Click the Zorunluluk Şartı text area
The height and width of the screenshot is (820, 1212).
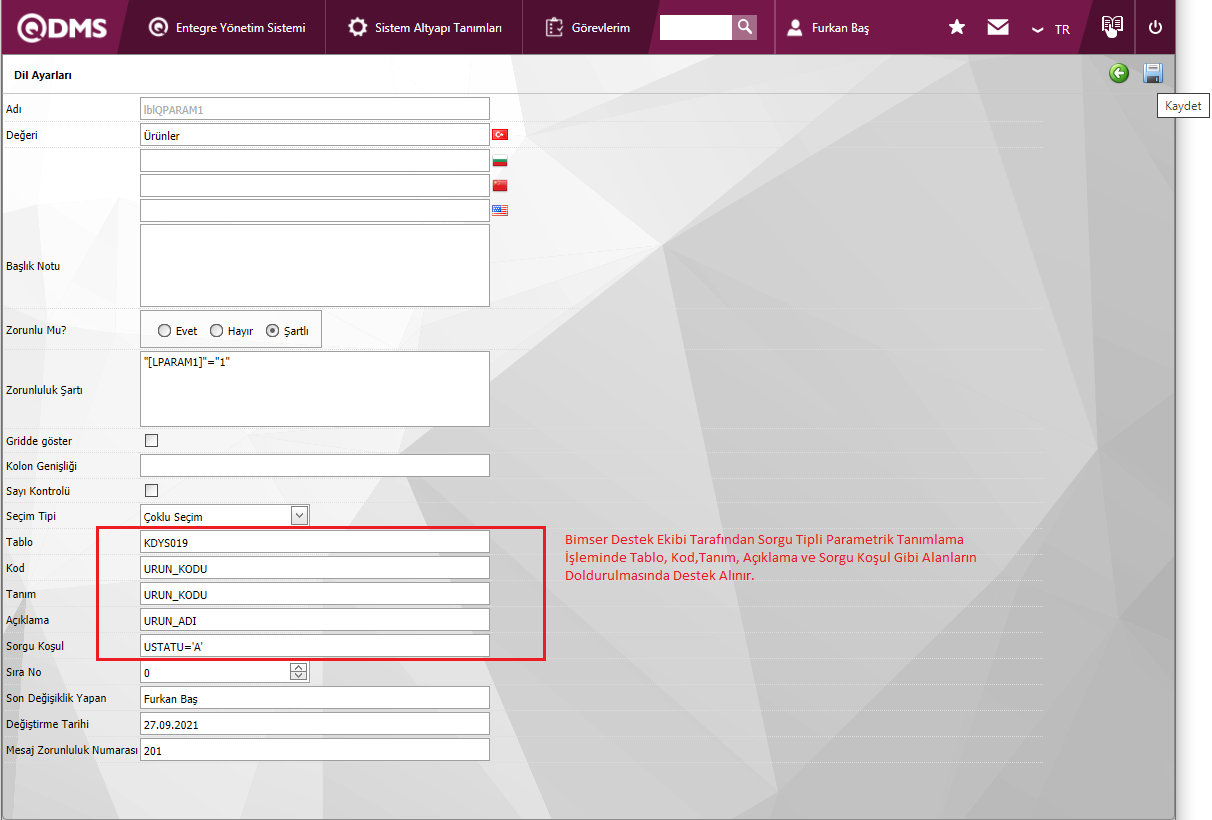[315, 388]
